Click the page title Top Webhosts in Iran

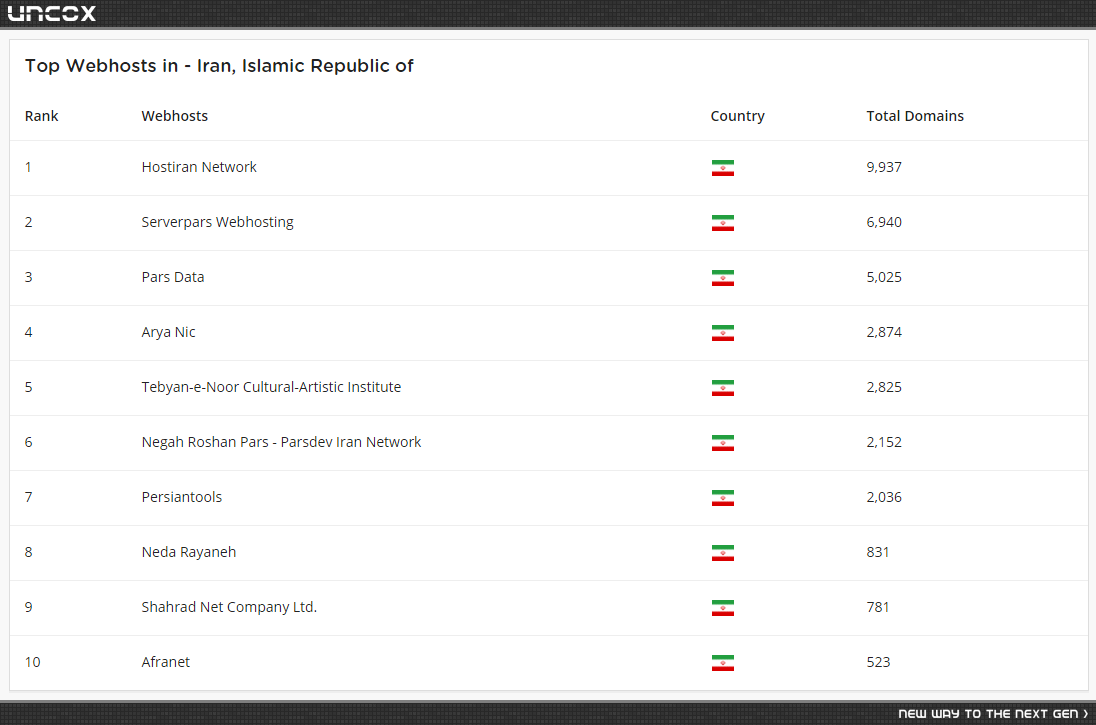219,66
